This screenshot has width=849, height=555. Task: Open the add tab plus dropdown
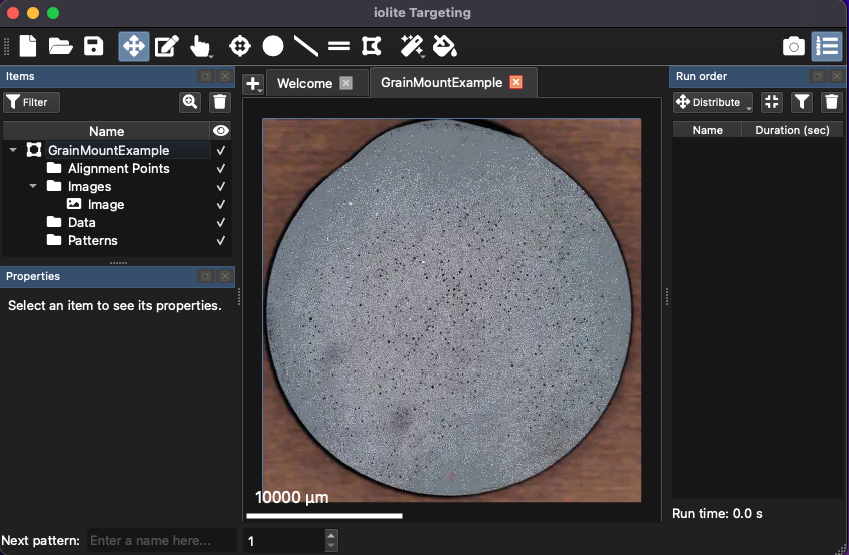pos(253,84)
